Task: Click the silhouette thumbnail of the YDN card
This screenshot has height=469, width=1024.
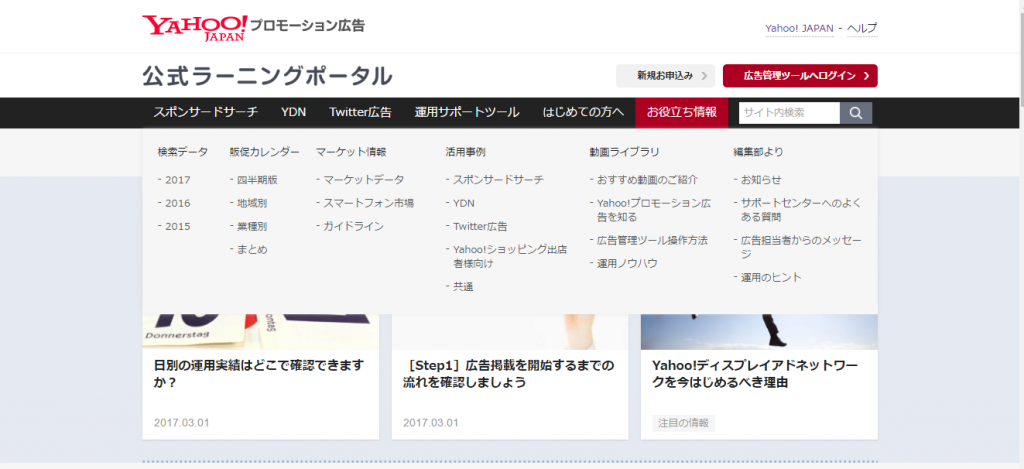Action: (759, 332)
